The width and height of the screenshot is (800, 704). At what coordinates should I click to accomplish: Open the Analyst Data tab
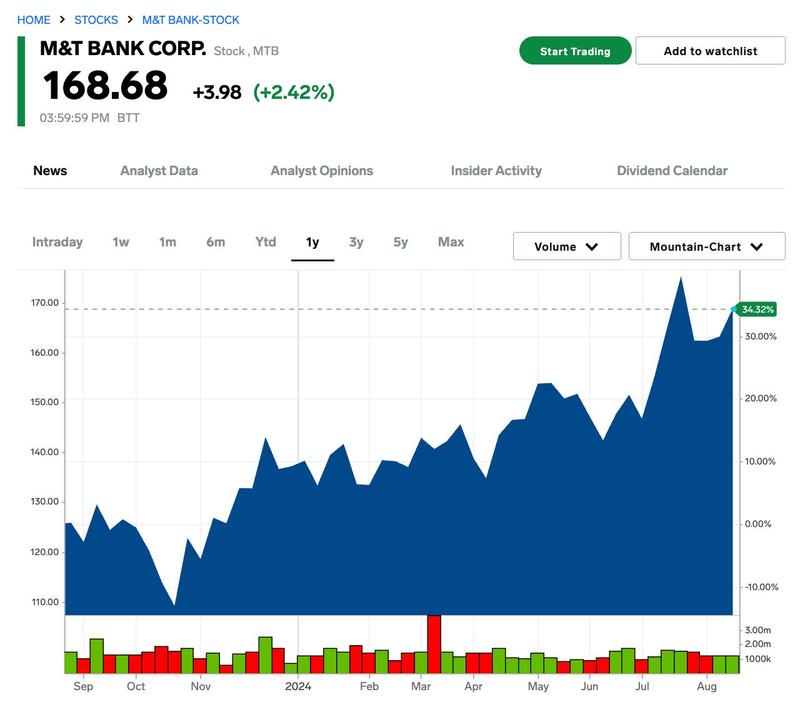(x=159, y=171)
